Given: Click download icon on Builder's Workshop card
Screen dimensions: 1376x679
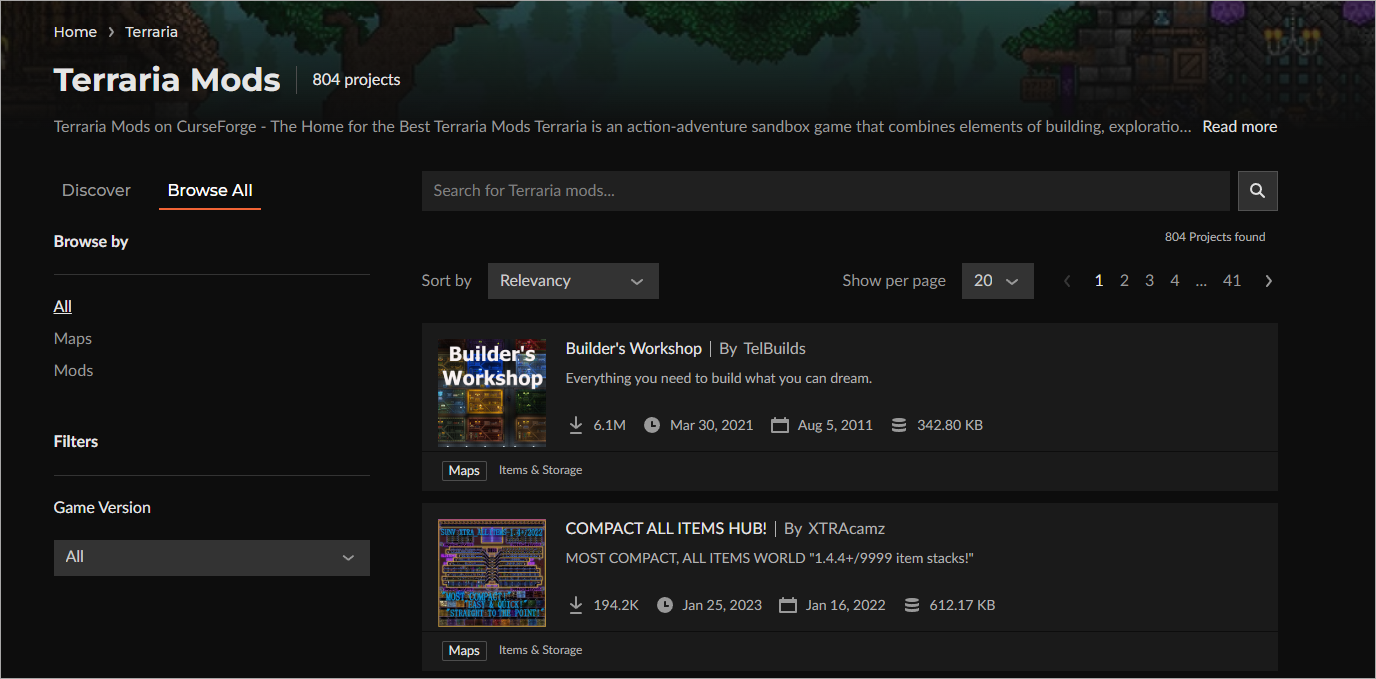Looking at the screenshot, I should pos(576,425).
